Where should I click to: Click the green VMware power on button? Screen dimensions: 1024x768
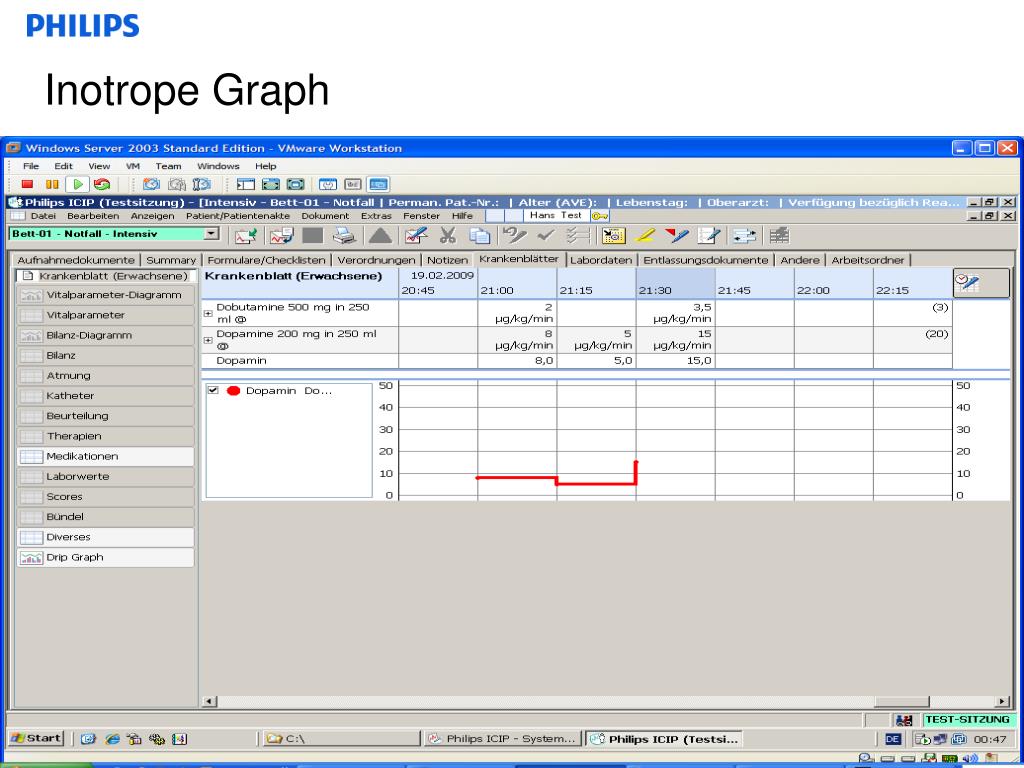tap(77, 185)
